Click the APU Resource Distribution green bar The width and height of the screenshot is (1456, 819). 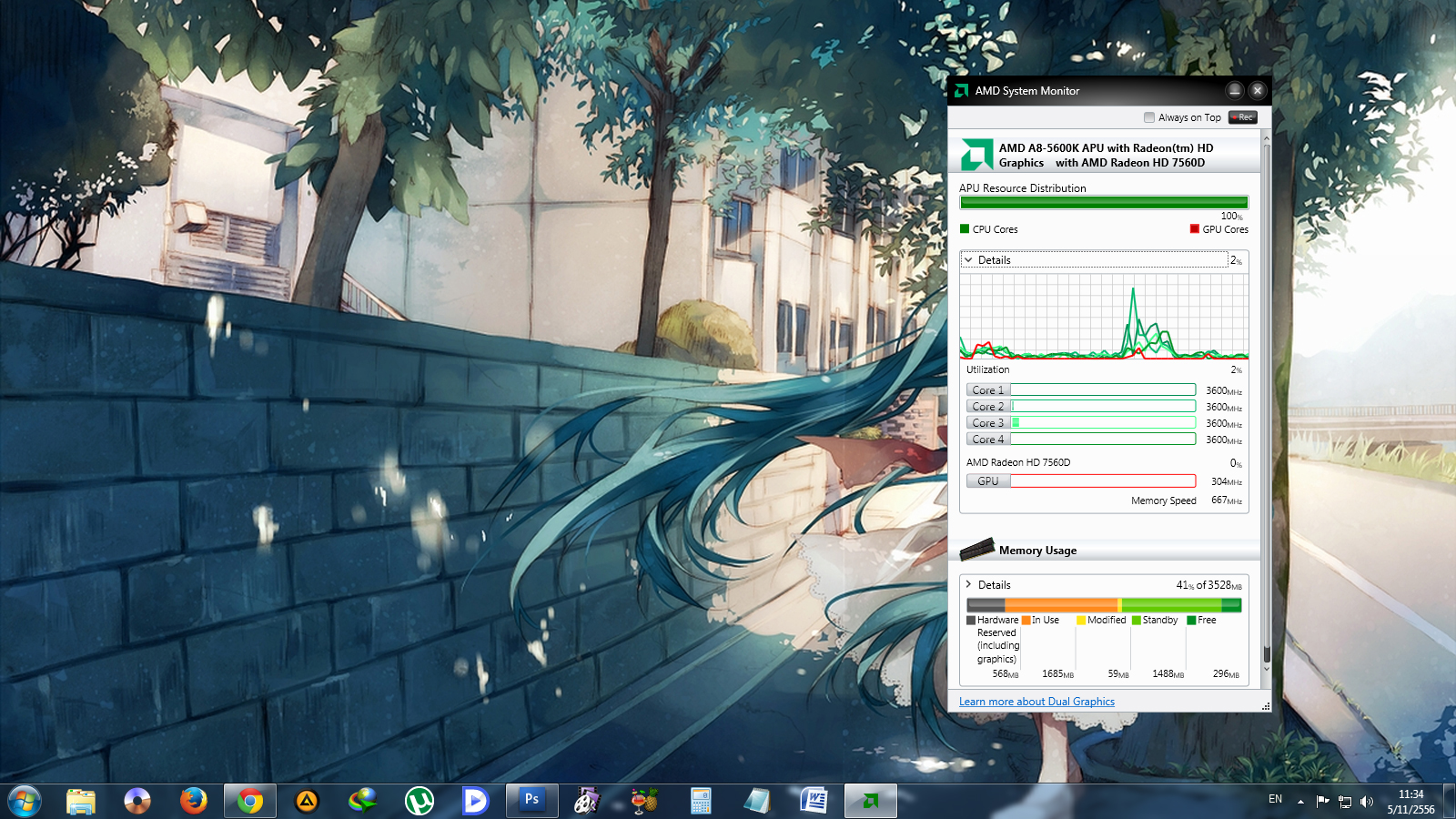pyautogui.click(x=1103, y=203)
